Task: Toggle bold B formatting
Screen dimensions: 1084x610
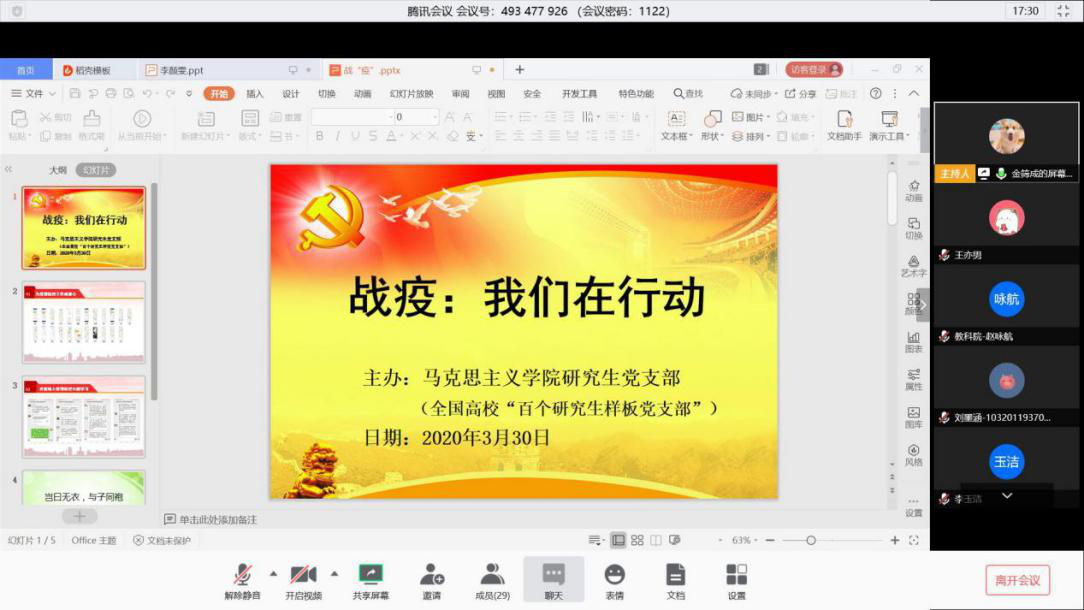Action: [x=319, y=136]
